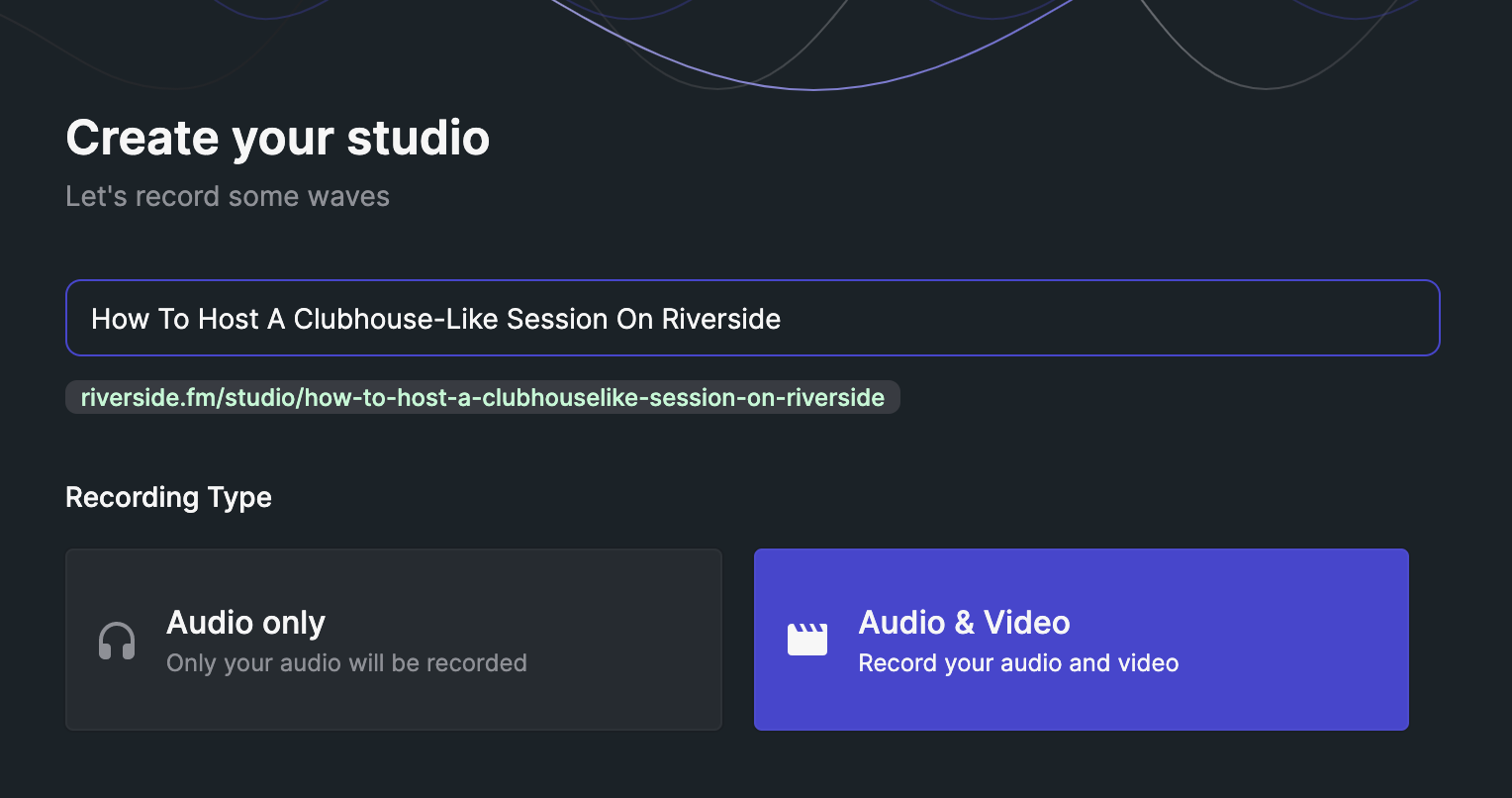Viewport: 1512px width, 798px height.
Task: Click the studio name input field
Action: 752,318
